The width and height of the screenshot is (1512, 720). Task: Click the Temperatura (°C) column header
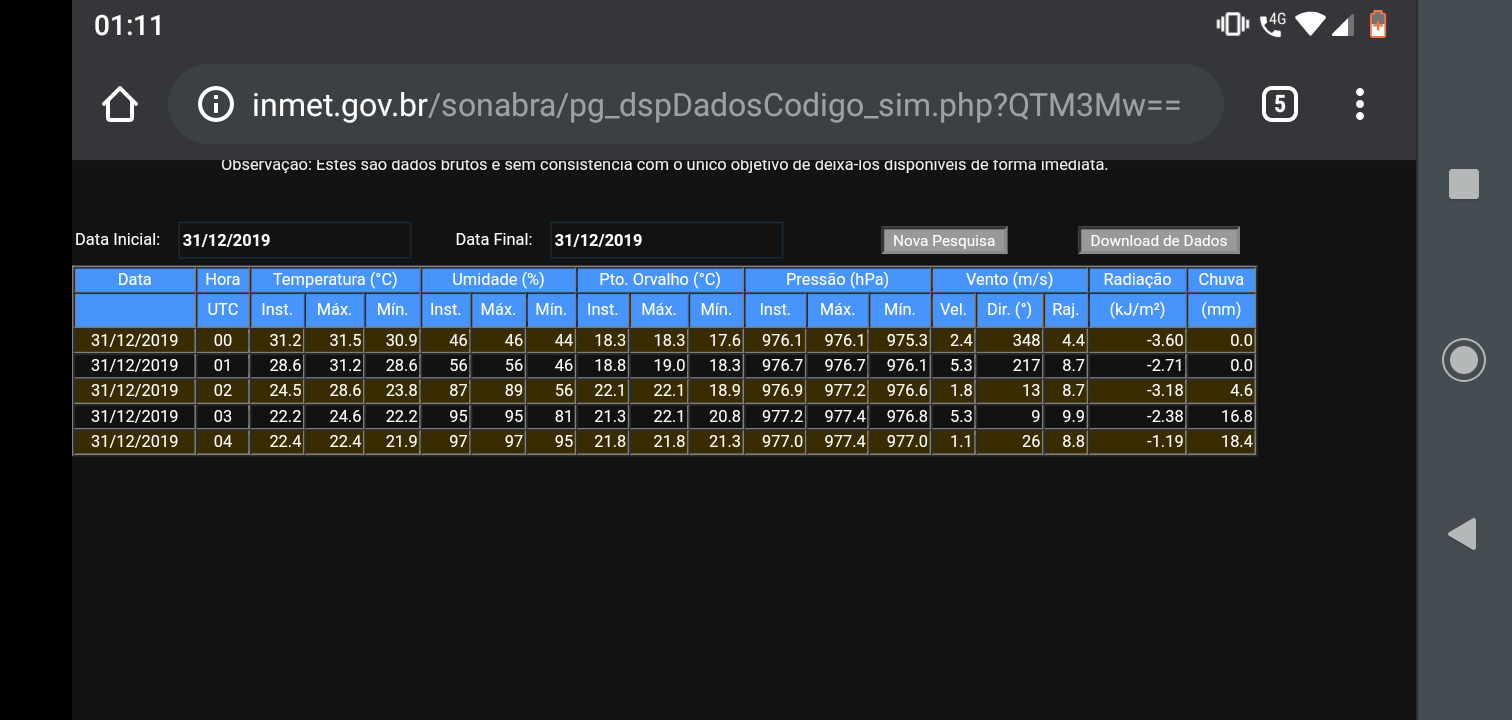point(335,280)
